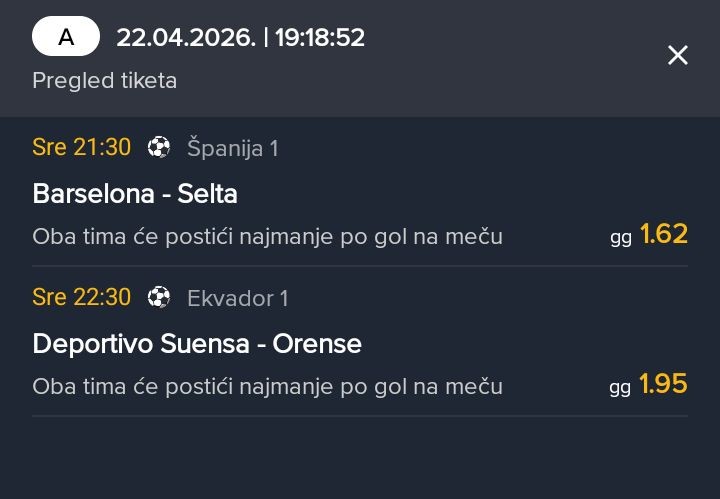Open the Deportivo Suensa - Orense match
Viewport: 720px width, 499px height.
[197, 344]
